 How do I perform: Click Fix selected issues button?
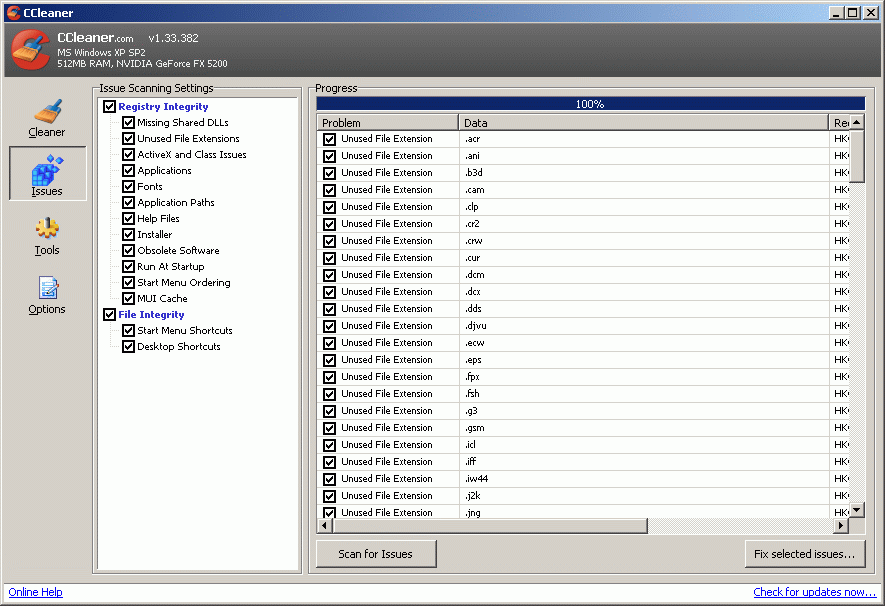(x=805, y=554)
